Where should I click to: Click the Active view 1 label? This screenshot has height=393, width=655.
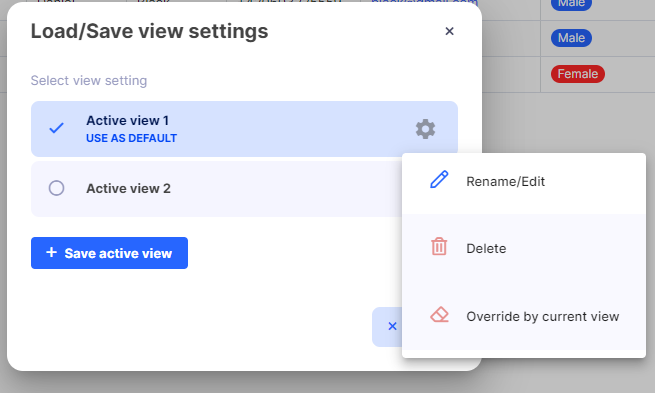127,121
